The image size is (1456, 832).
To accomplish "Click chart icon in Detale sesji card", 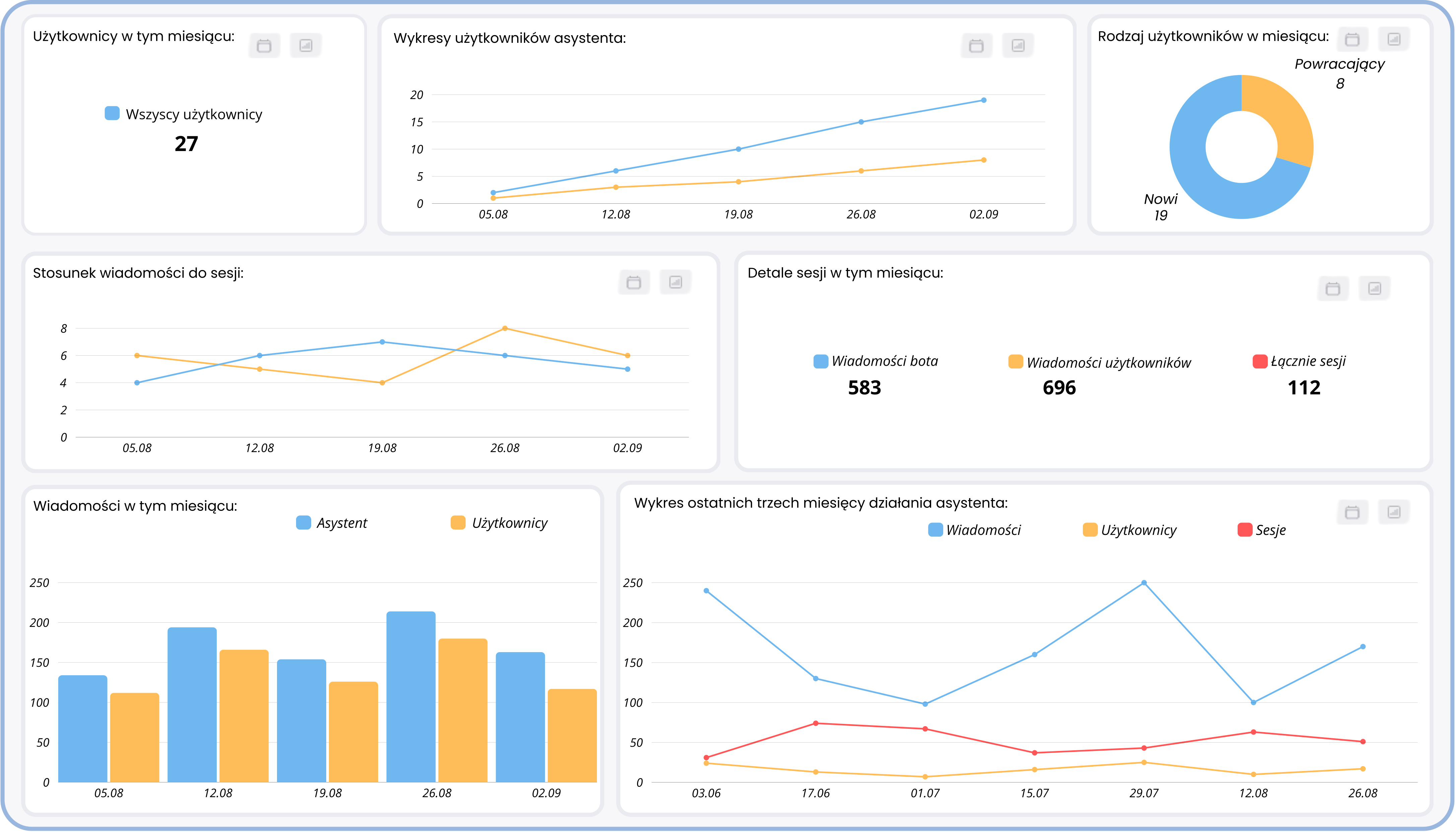I will 1375,288.
